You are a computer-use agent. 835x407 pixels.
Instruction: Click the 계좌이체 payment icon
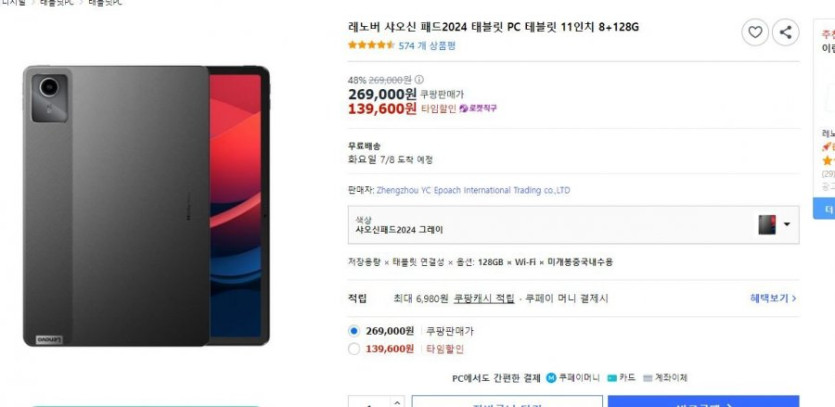tap(648, 378)
